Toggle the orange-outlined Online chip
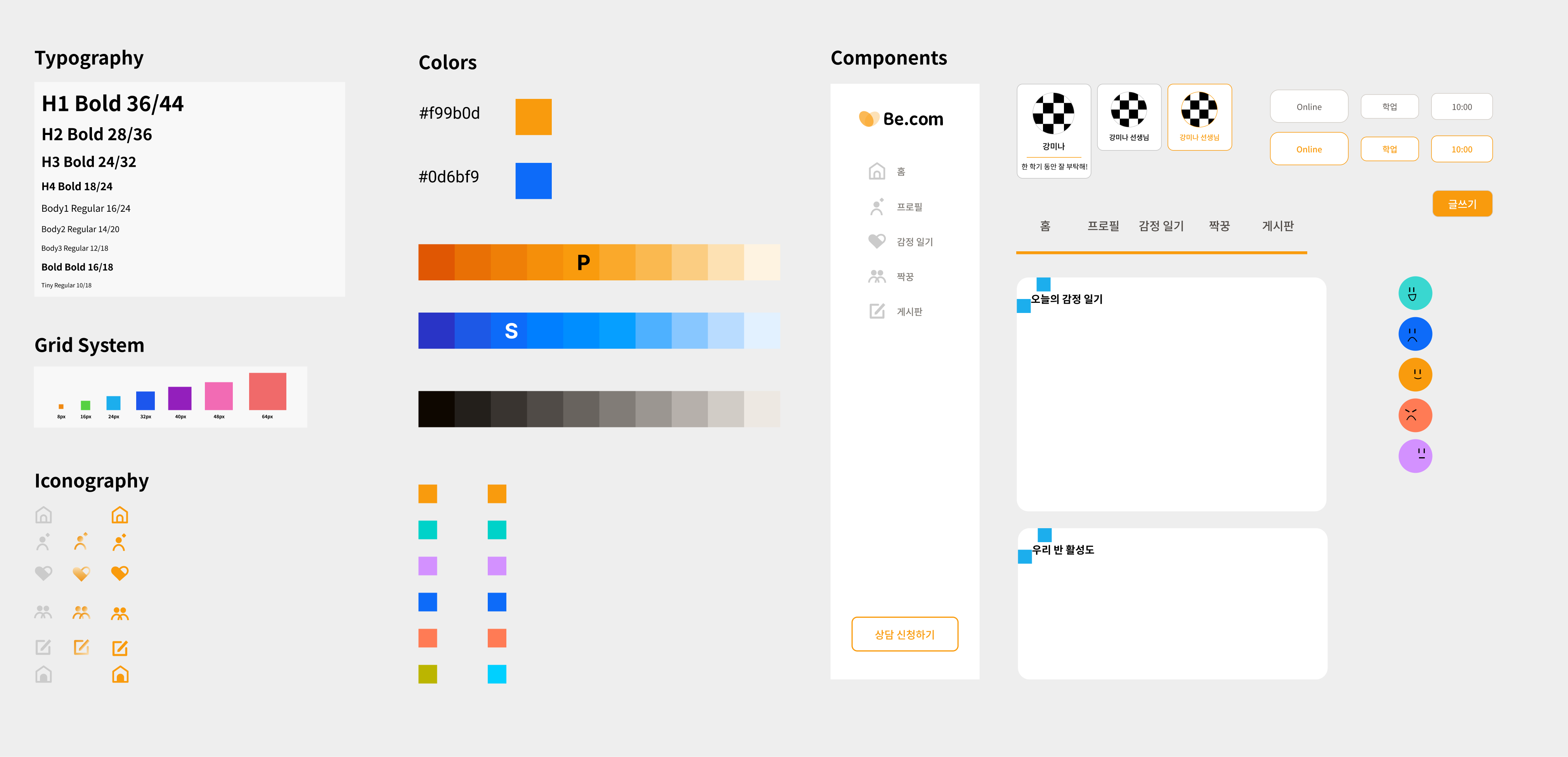1568x757 pixels. (x=1309, y=149)
